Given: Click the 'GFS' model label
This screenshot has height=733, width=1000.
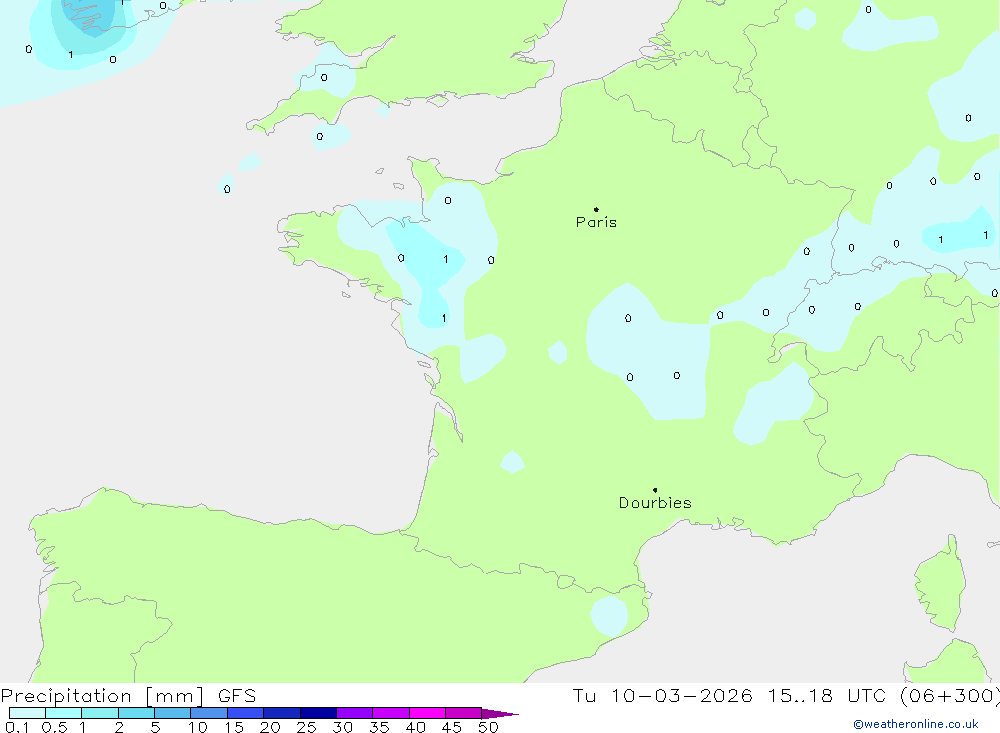Looking at the screenshot, I should [x=237, y=695].
